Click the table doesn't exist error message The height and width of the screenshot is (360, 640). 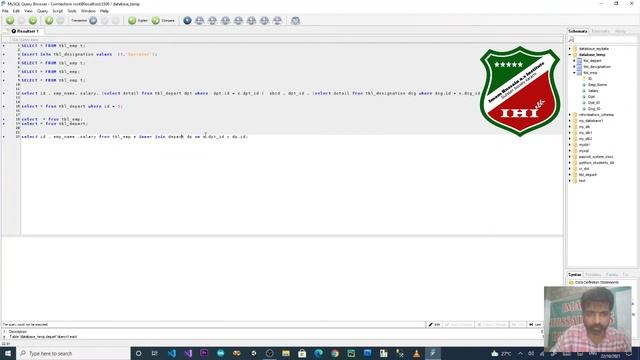click(43, 337)
